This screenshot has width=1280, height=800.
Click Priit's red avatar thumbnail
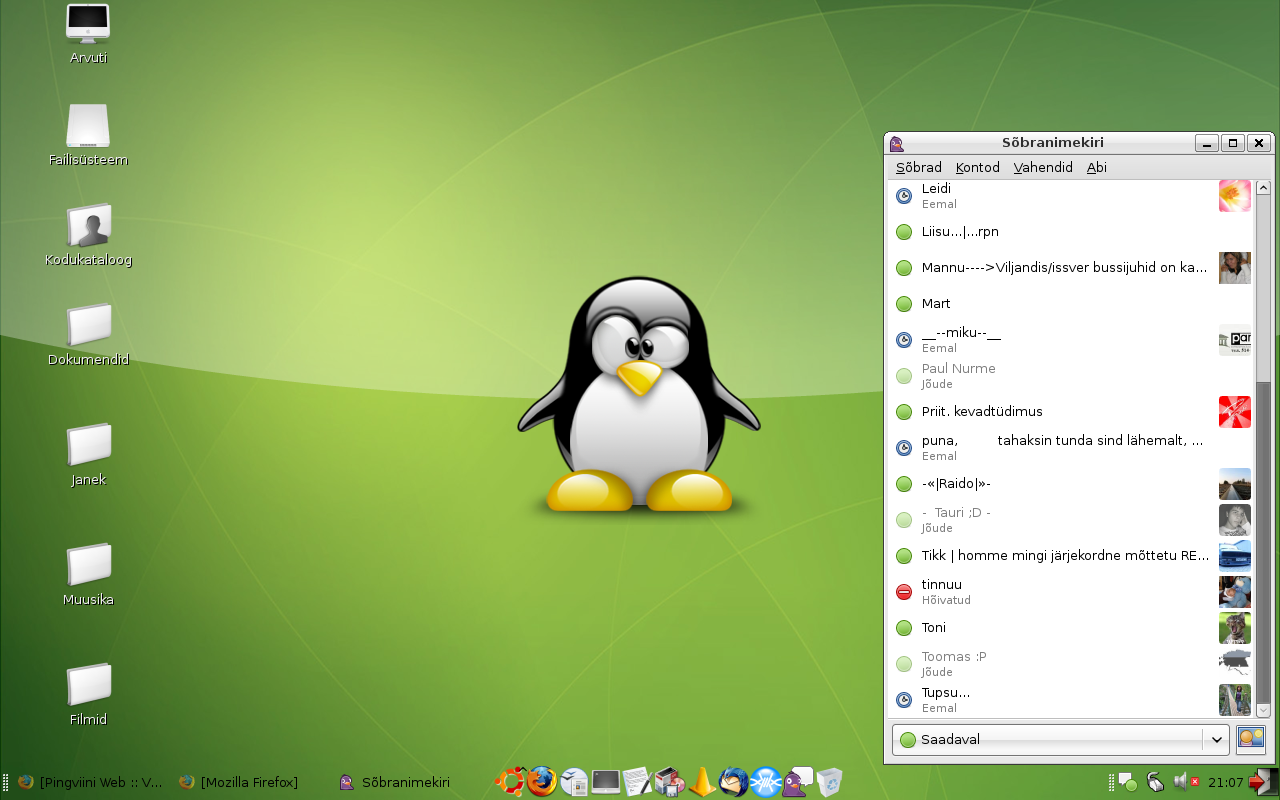(x=1235, y=412)
